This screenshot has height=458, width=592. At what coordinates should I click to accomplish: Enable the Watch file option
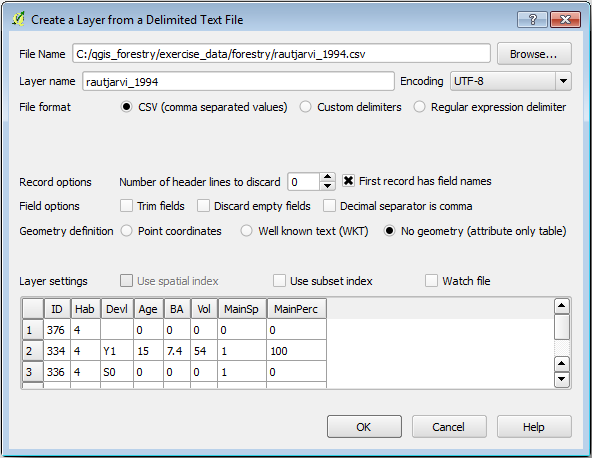(431, 281)
